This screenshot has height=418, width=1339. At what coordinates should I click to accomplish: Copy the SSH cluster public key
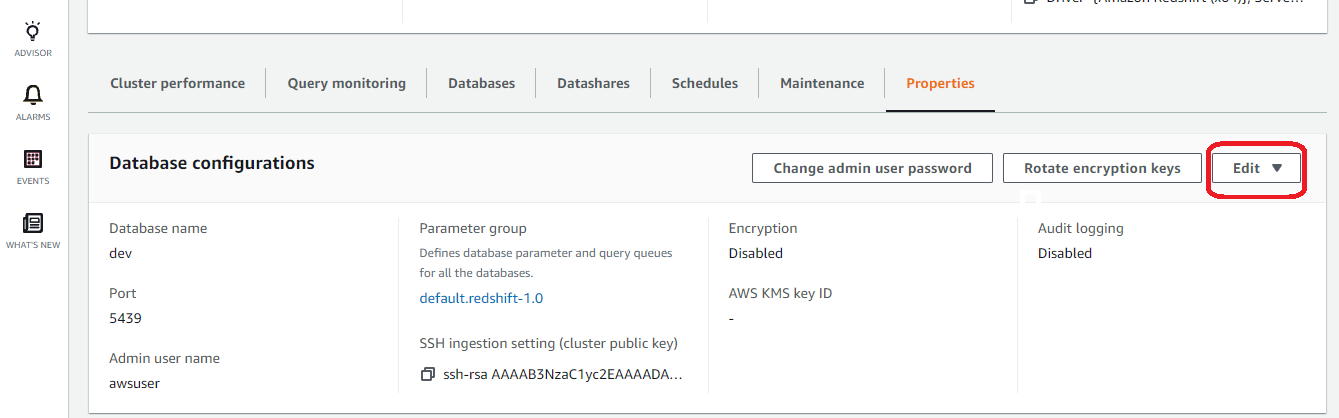[x=428, y=374]
